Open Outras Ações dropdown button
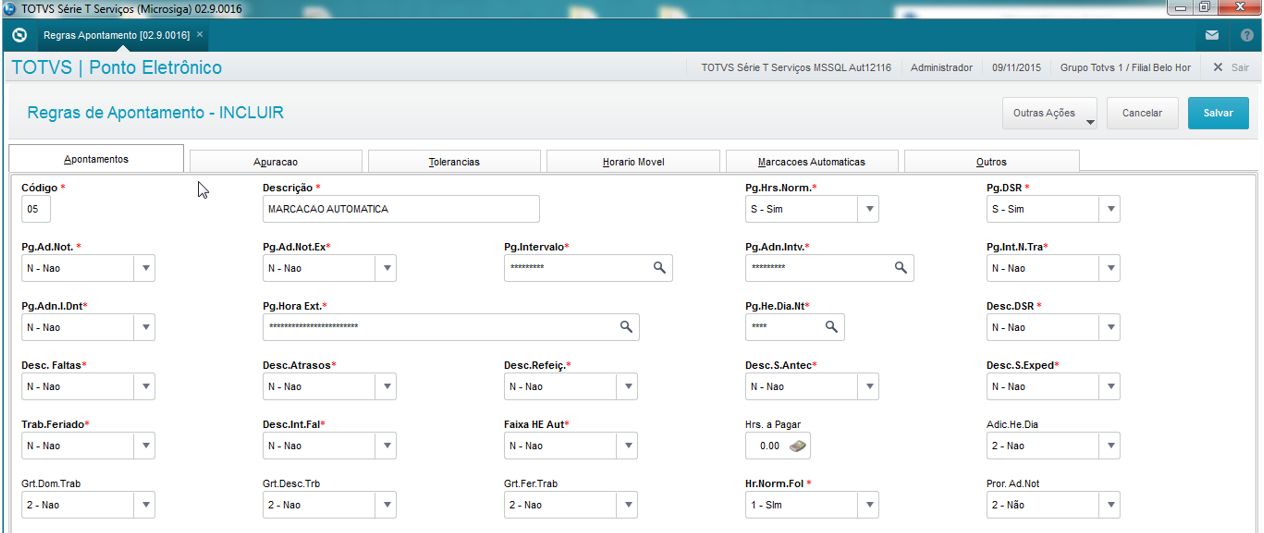 click(1049, 113)
